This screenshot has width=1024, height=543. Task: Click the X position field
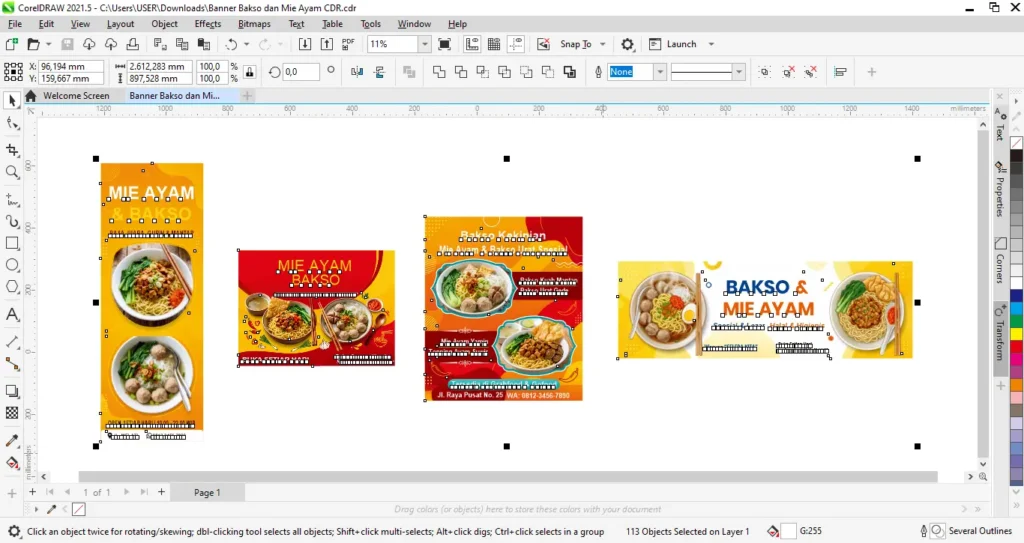(71, 67)
